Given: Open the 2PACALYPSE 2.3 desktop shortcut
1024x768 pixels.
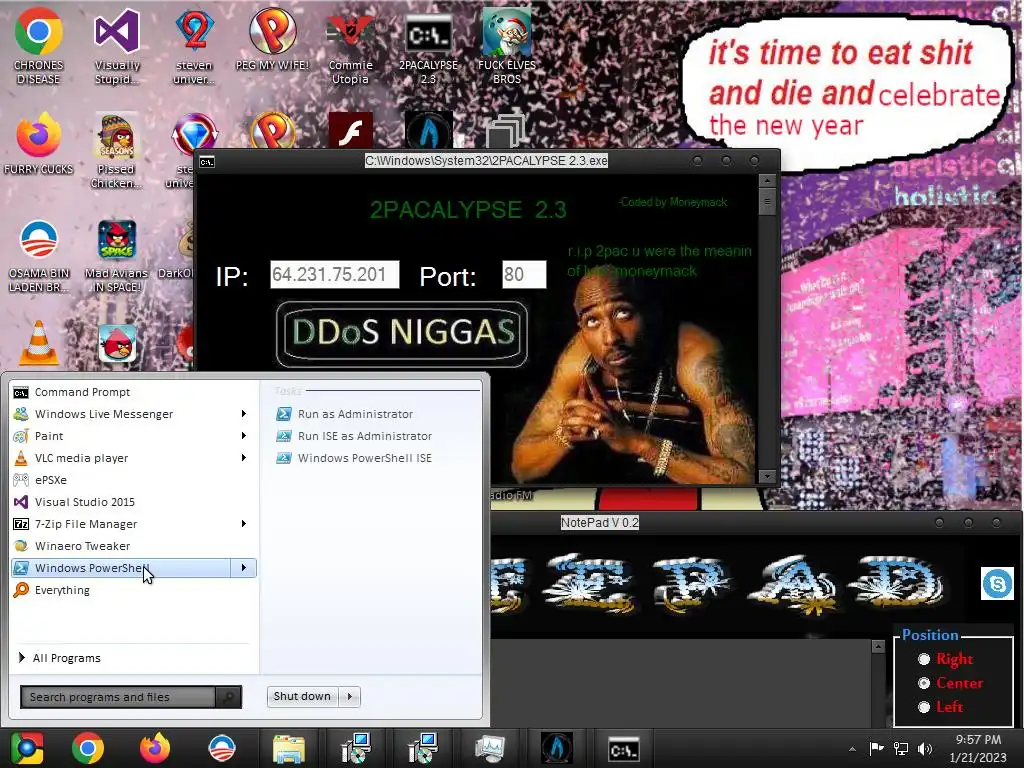Looking at the screenshot, I should [x=428, y=46].
